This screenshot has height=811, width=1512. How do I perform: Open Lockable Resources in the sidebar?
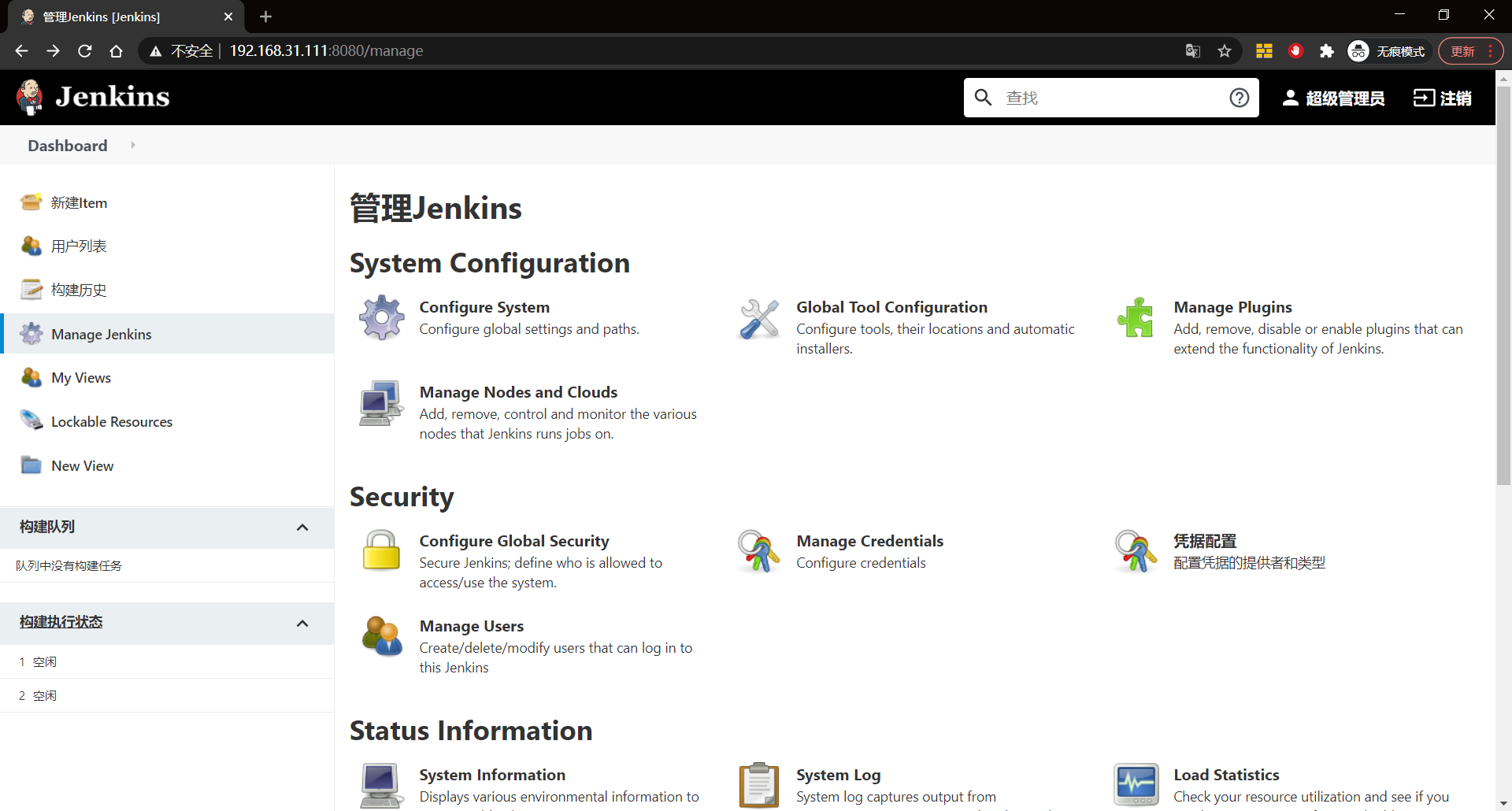(112, 421)
